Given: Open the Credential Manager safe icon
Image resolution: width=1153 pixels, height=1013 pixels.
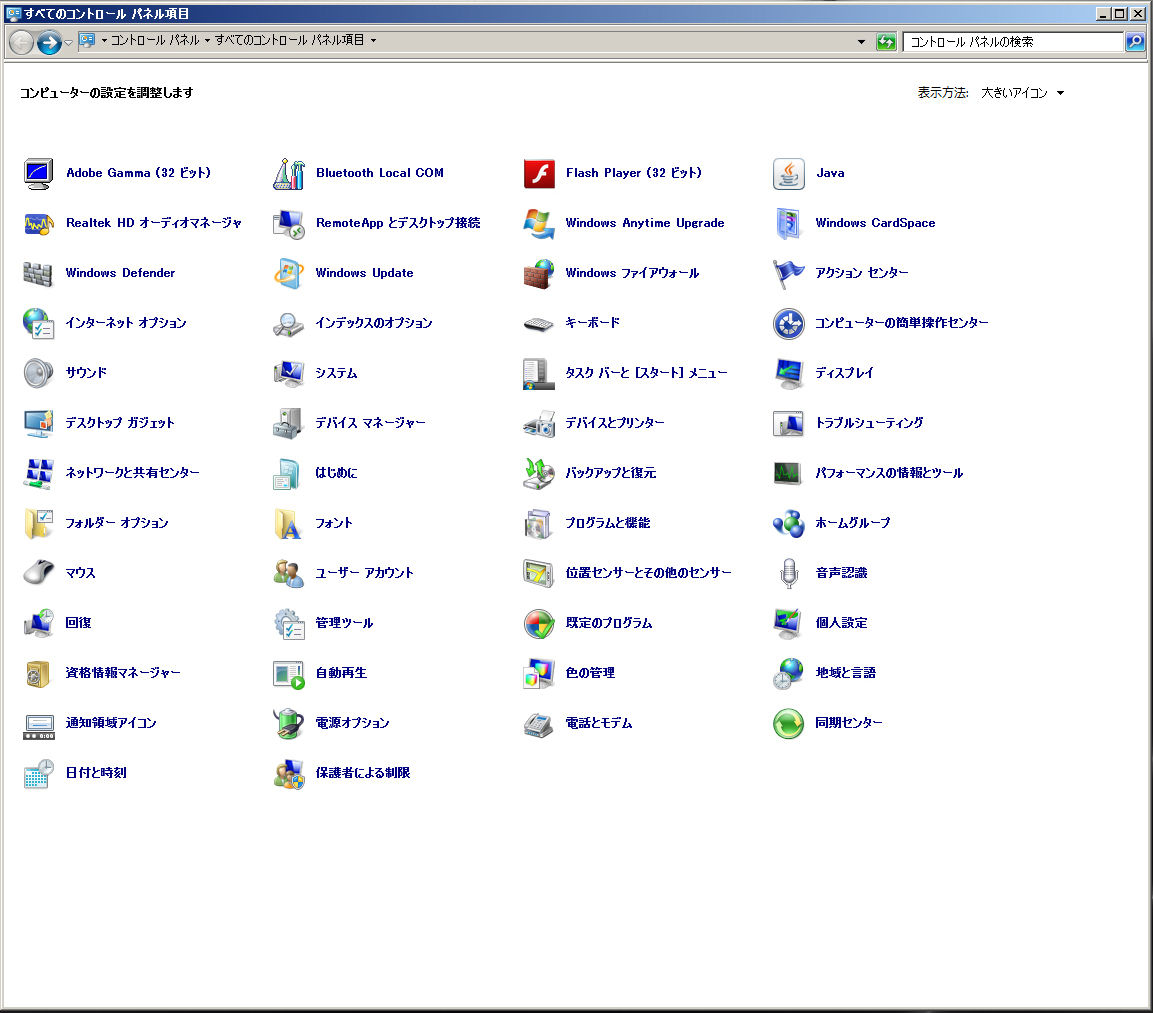Looking at the screenshot, I should point(38,673).
